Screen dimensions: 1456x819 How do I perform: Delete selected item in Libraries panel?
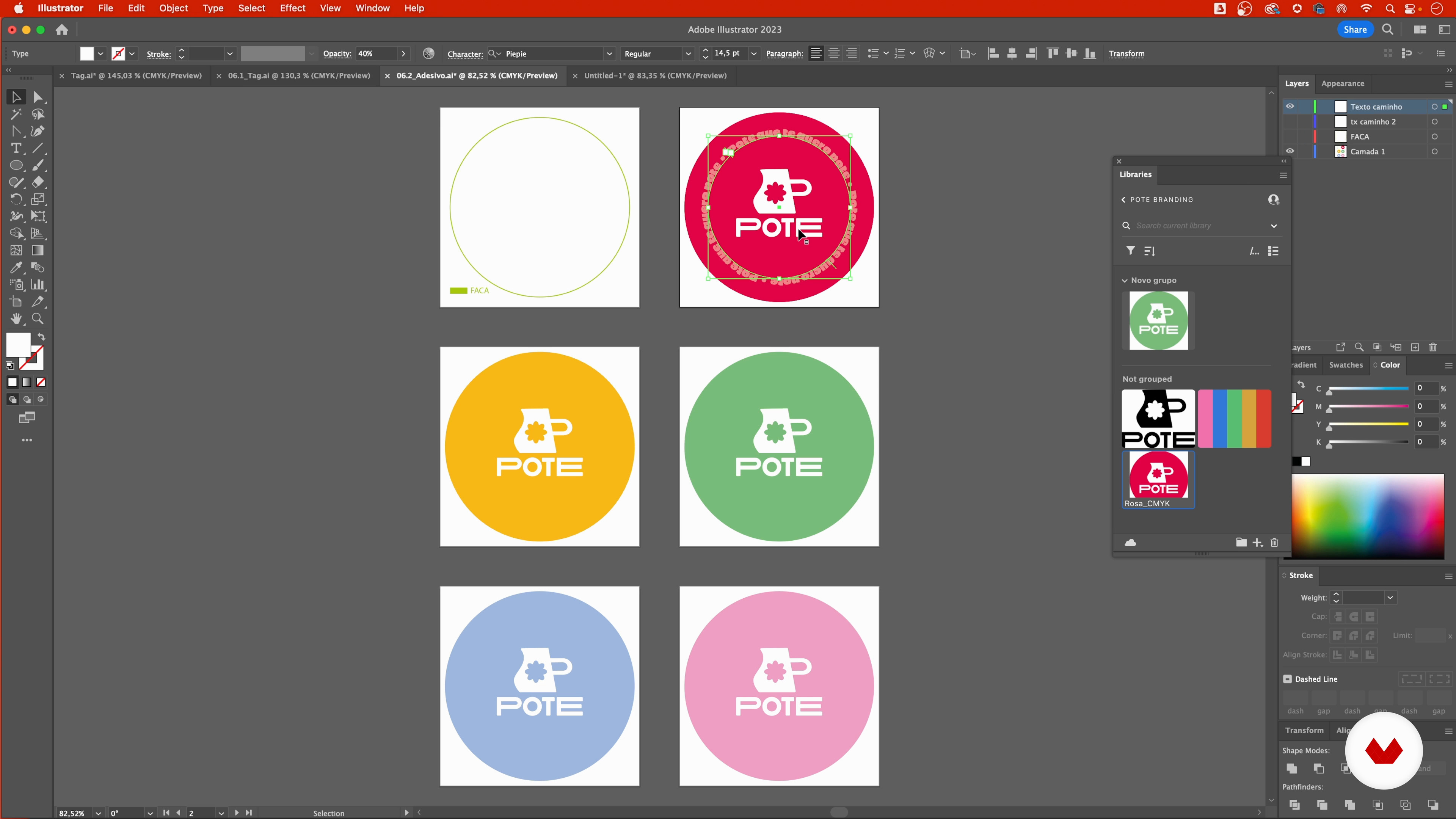pos(1274,543)
